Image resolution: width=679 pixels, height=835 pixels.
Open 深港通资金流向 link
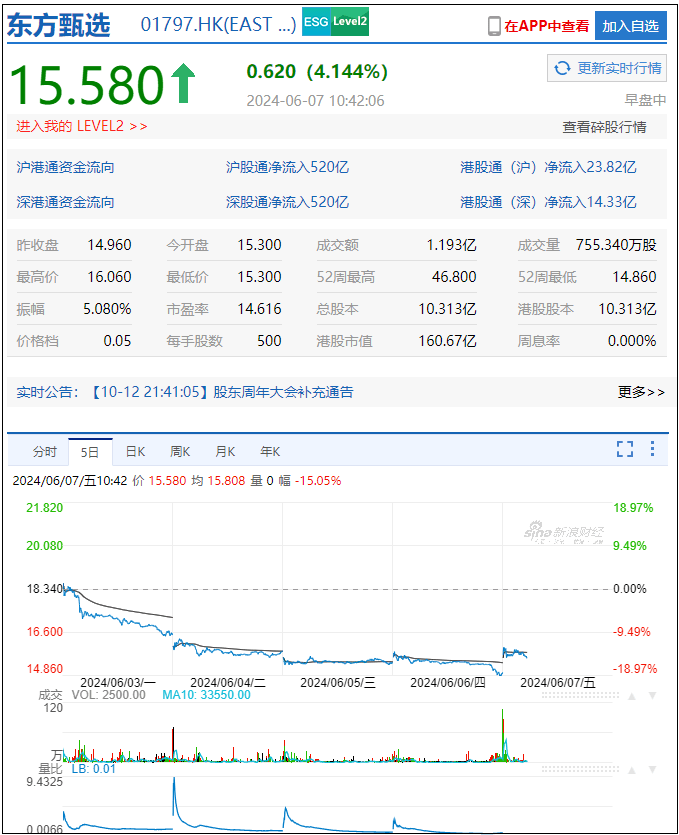point(65,202)
